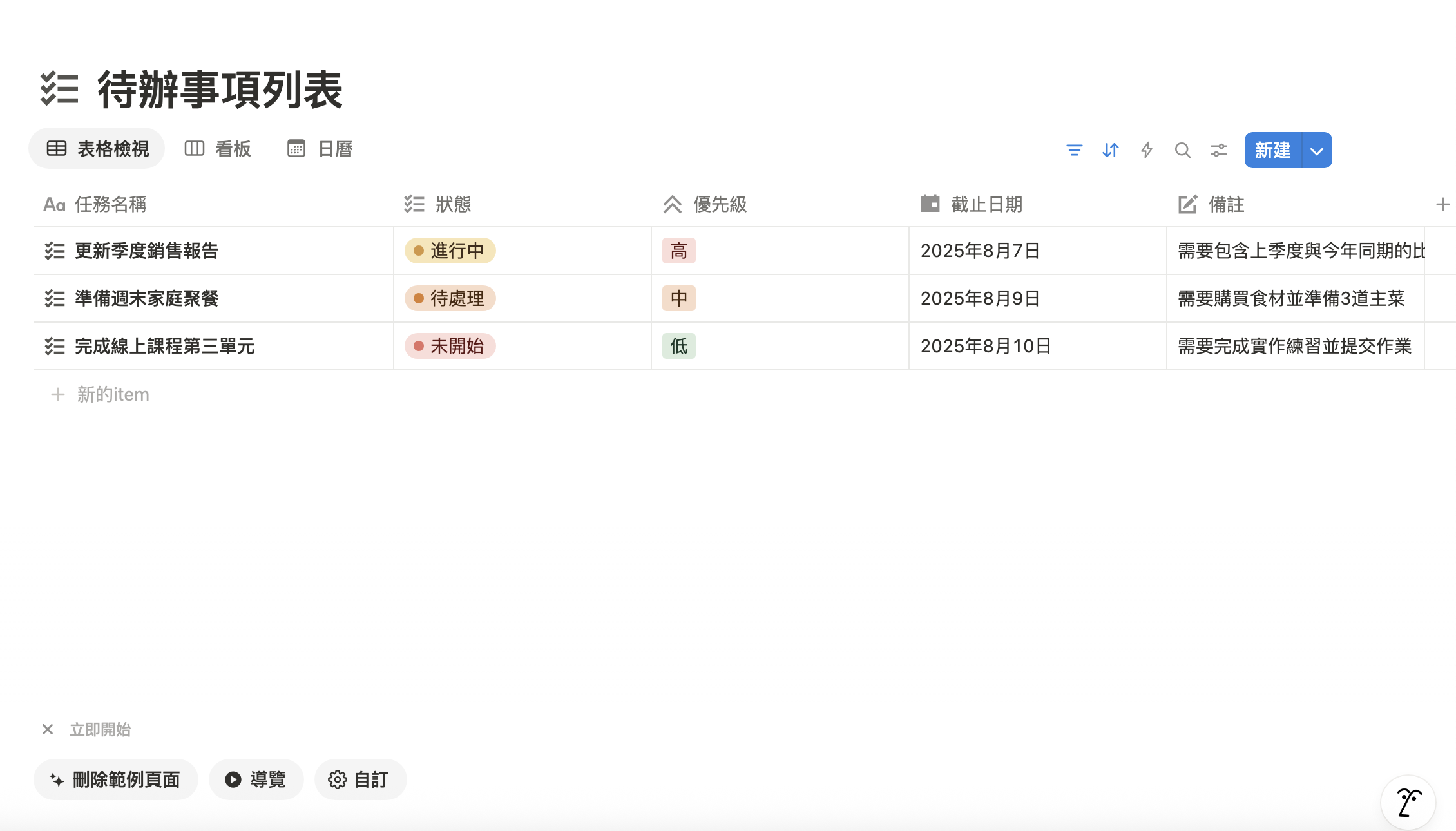Add a new column with the plus icon
This screenshot has height=831, width=1456.
point(1442,204)
